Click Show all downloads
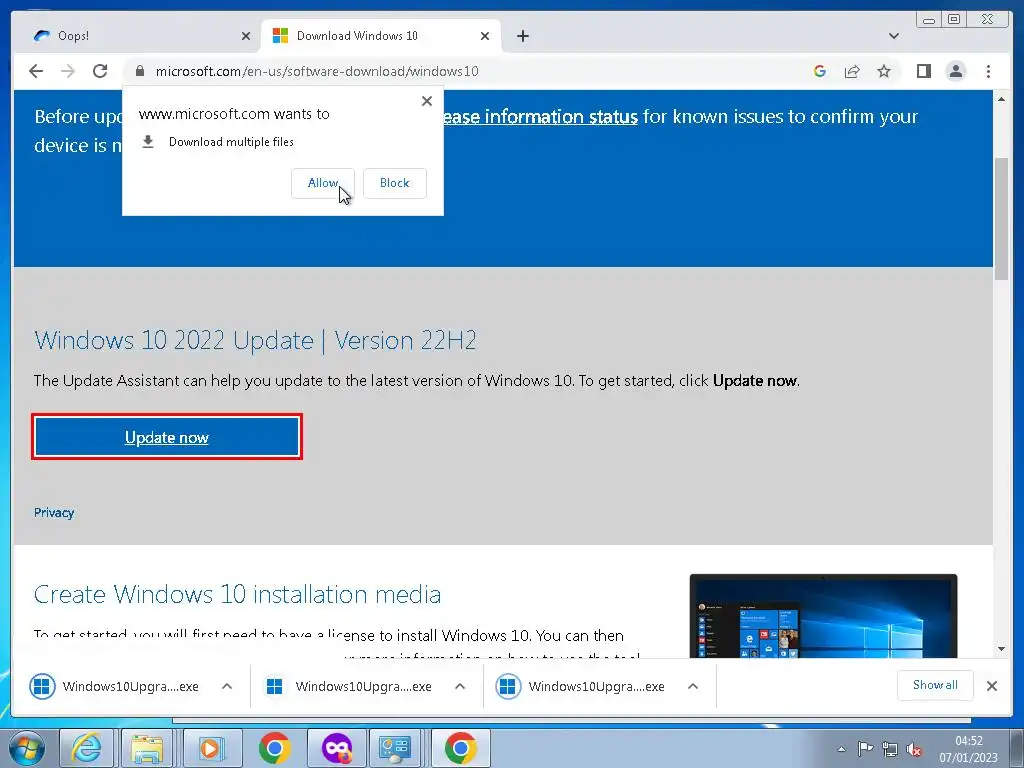 click(x=935, y=685)
